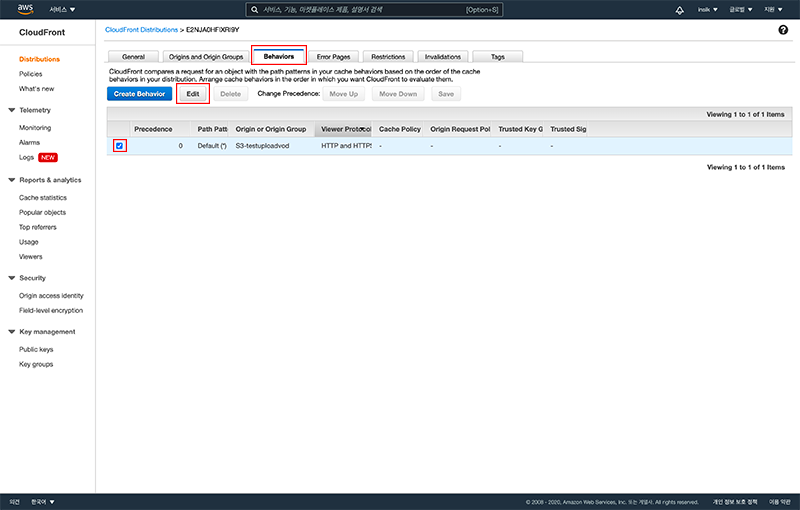
Task: Open Logs under Telemetry
Action: click(27, 158)
